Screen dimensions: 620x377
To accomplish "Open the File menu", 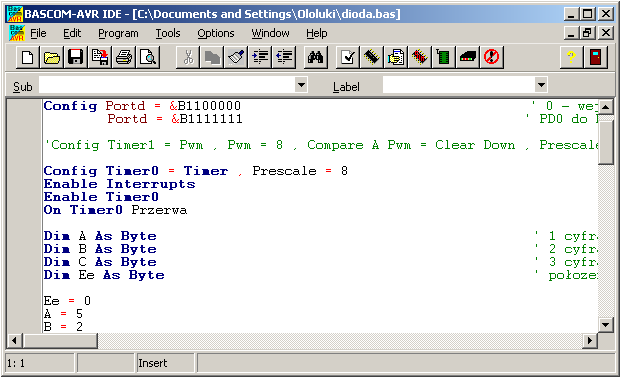I will point(38,34).
